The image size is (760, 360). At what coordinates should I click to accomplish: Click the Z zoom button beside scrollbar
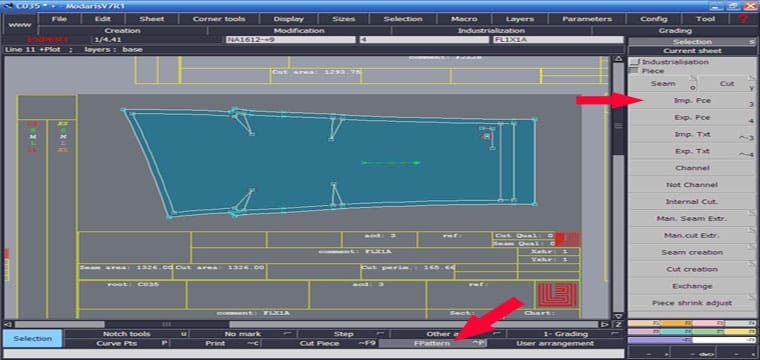tap(618, 324)
